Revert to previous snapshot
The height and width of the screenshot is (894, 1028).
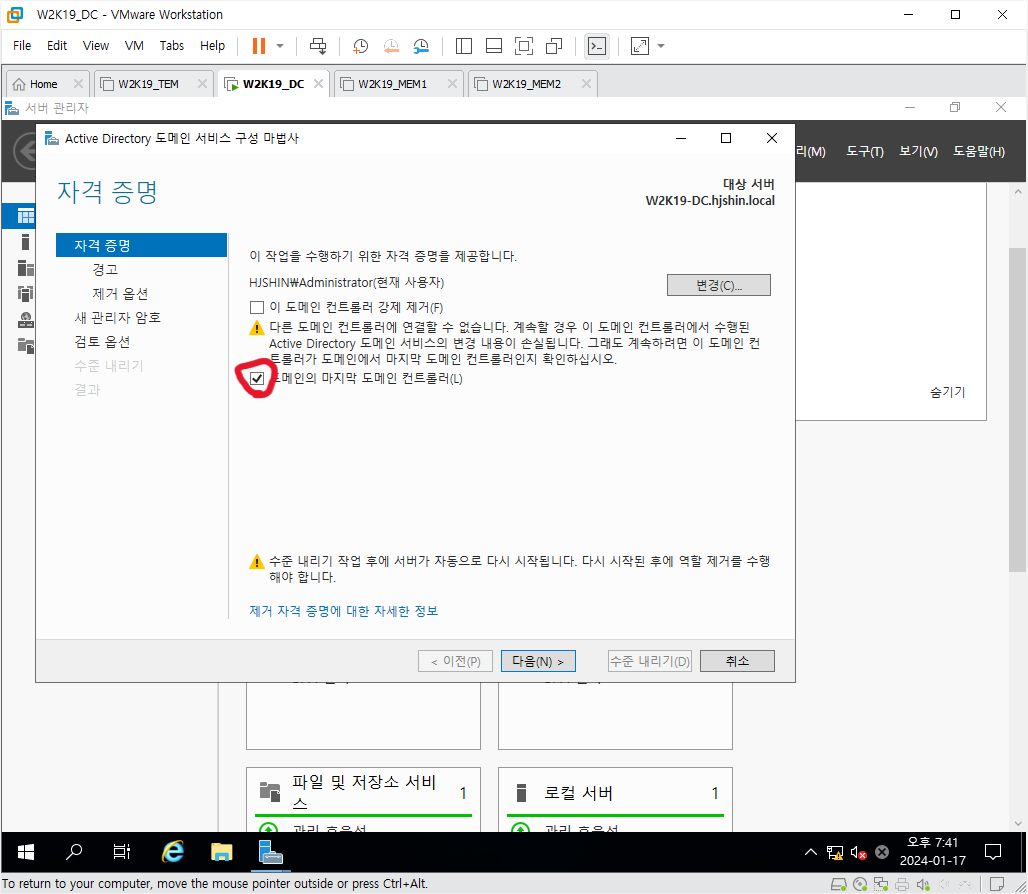tap(391, 46)
